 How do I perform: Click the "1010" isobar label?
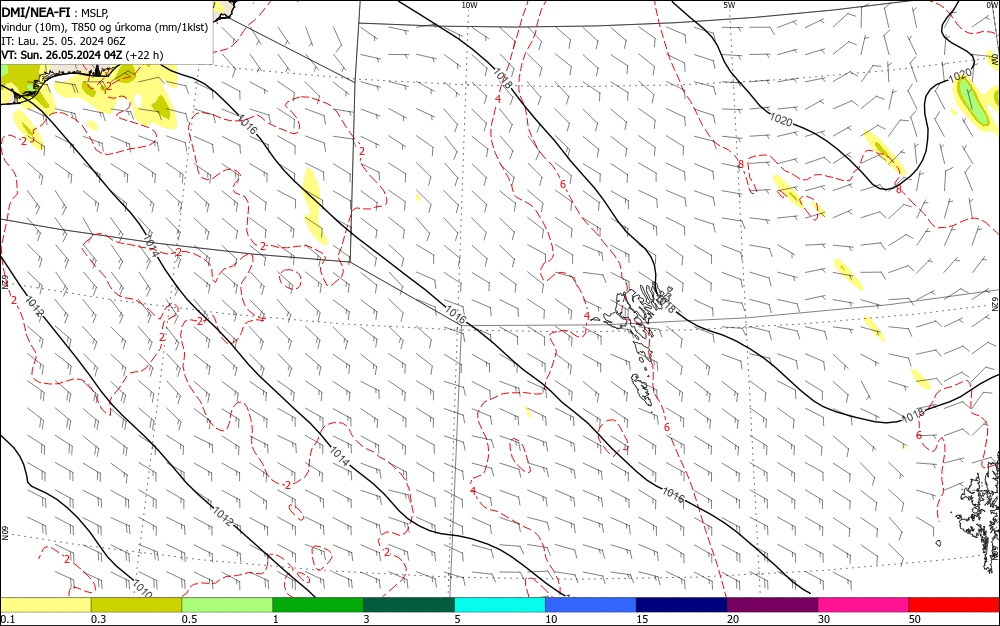coord(142,589)
